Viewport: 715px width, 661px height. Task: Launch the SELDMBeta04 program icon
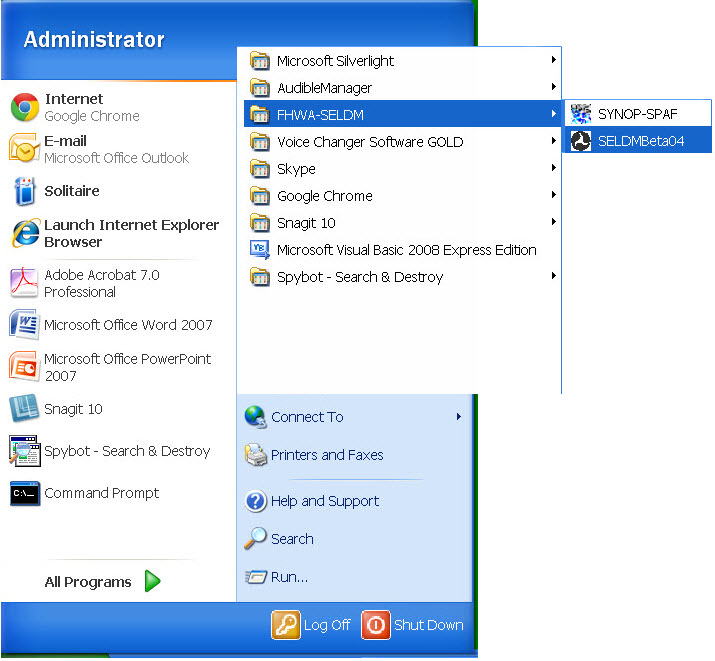[581, 141]
